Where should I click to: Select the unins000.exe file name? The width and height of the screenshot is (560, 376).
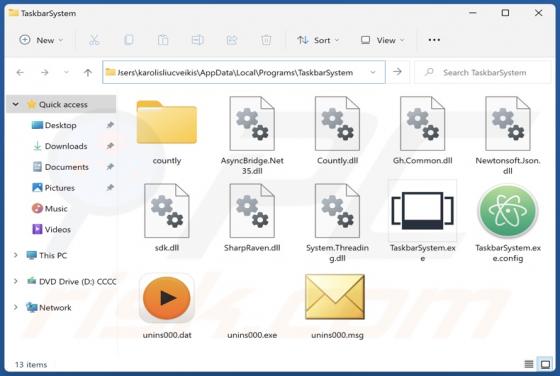click(x=252, y=335)
